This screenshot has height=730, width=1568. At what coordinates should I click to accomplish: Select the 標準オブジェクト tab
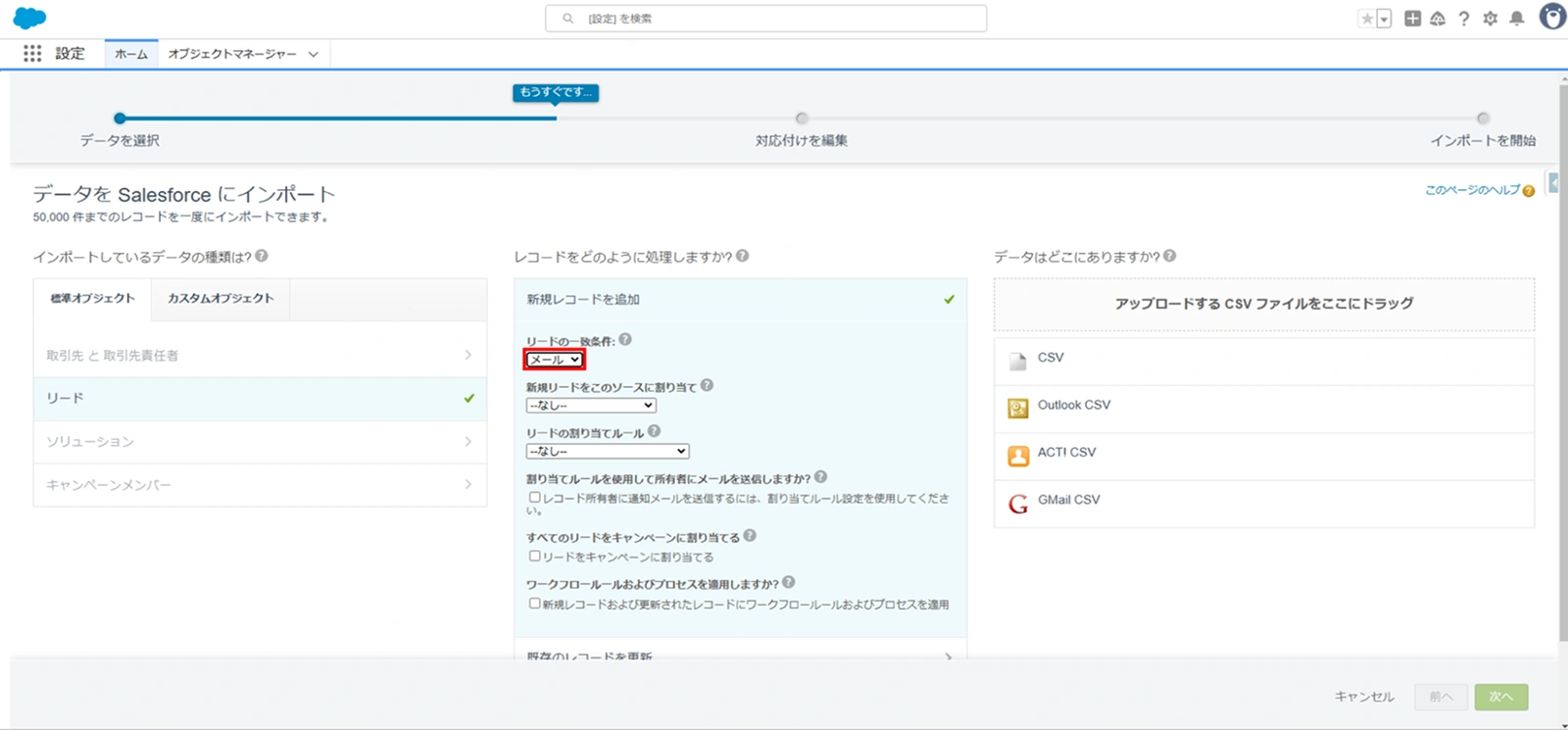pyautogui.click(x=93, y=299)
